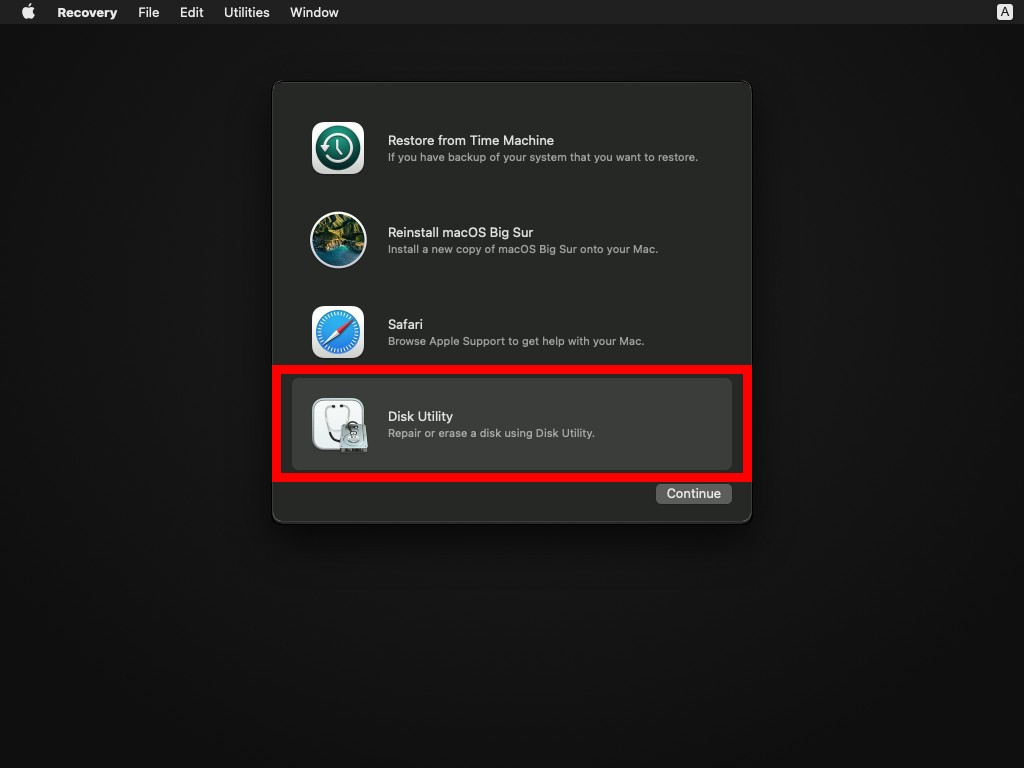This screenshot has width=1024, height=768.
Task: Click the macOS Big Sur installer icon
Action: pyautogui.click(x=338, y=240)
